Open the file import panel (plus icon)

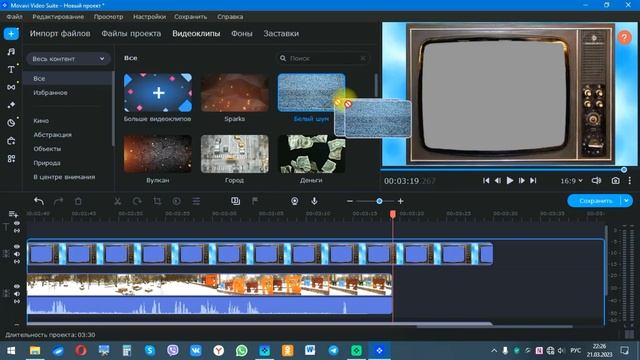click(x=11, y=33)
